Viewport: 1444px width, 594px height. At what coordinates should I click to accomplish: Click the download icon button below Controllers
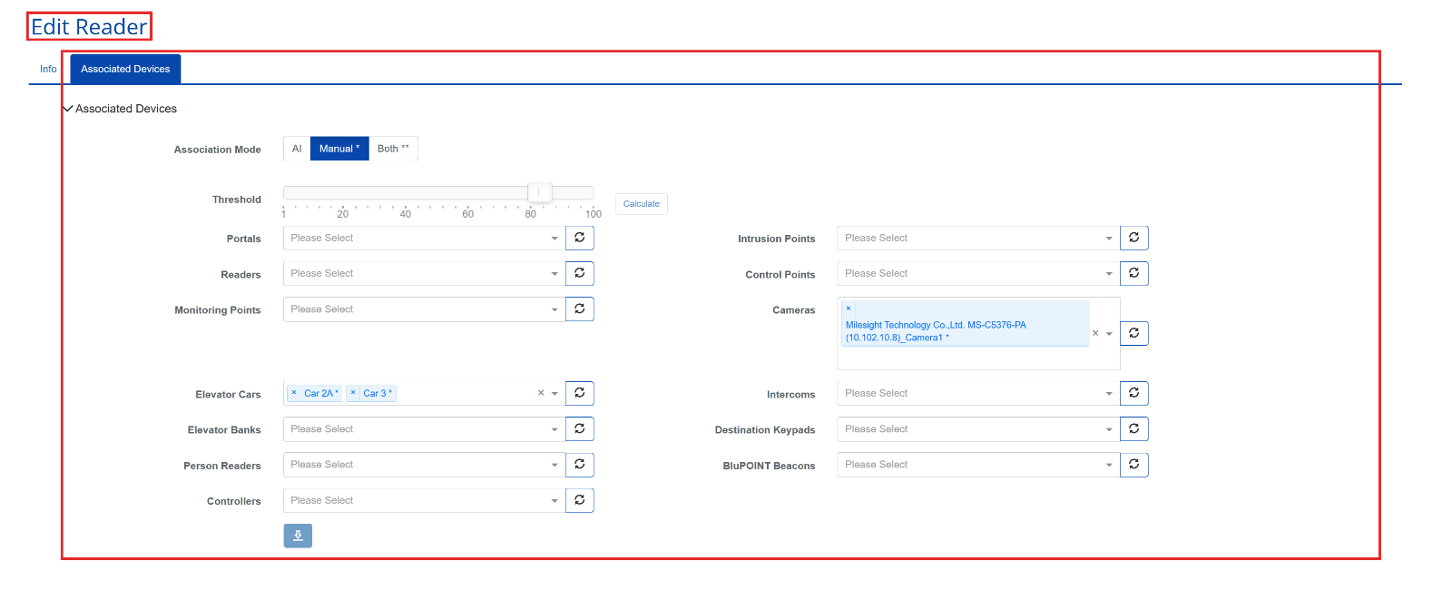(x=297, y=536)
